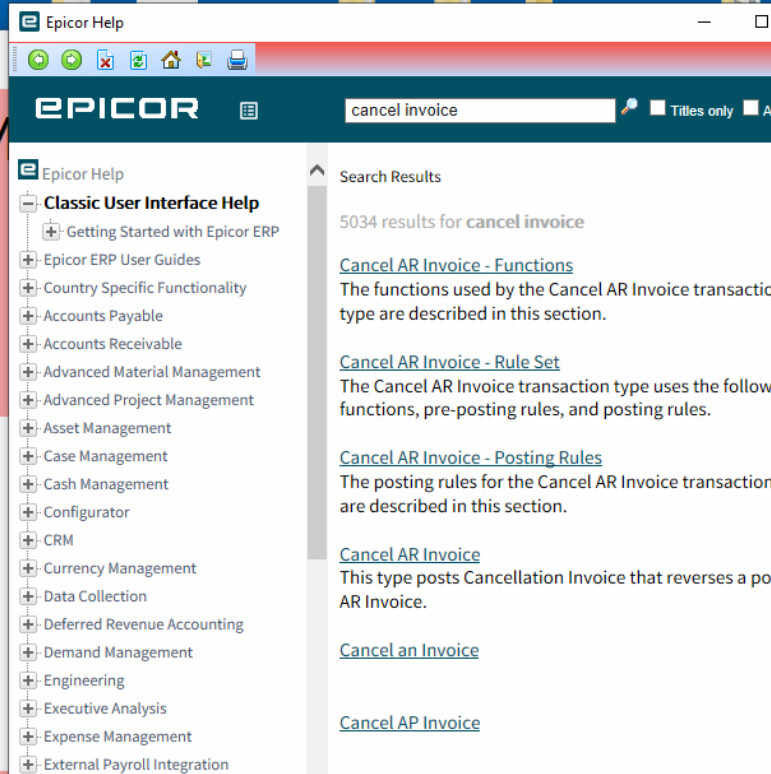Expand the Currency Management plus box
Image resolution: width=771 pixels, height=774 pixels.
[28, 568]
